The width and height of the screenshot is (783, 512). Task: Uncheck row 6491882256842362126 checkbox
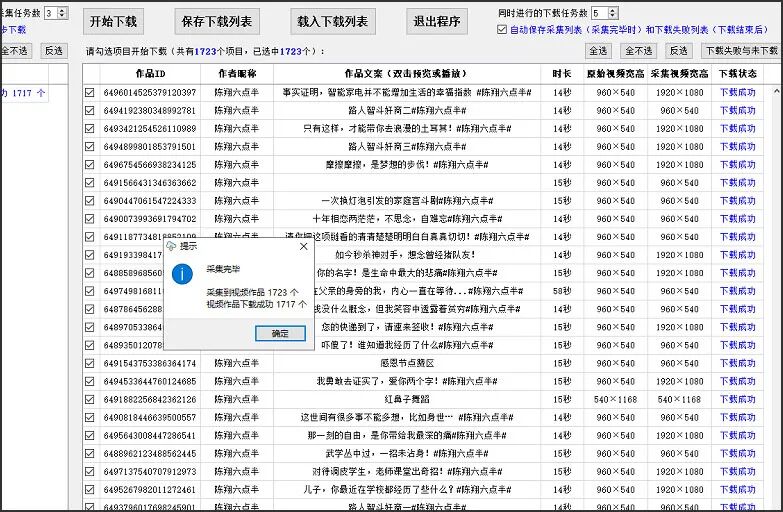[90, 399]
